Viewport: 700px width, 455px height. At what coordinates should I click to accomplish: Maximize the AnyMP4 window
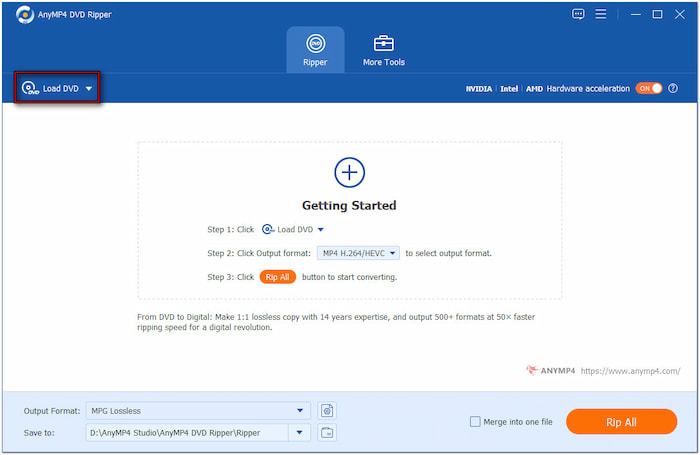pyautogui.click(x=657, y=14)
